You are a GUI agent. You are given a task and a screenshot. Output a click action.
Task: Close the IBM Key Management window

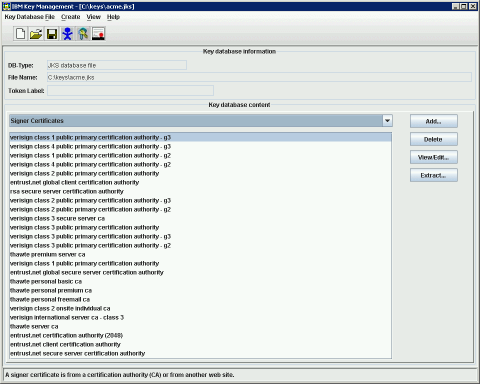pos(473,6)
